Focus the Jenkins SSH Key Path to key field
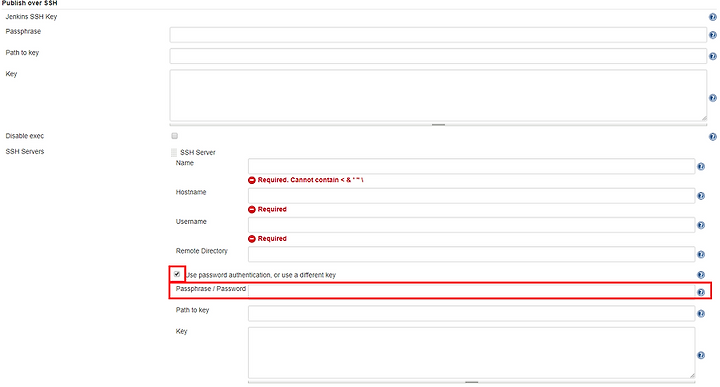This screenshot has height=387, width=720. coord(438,56)
